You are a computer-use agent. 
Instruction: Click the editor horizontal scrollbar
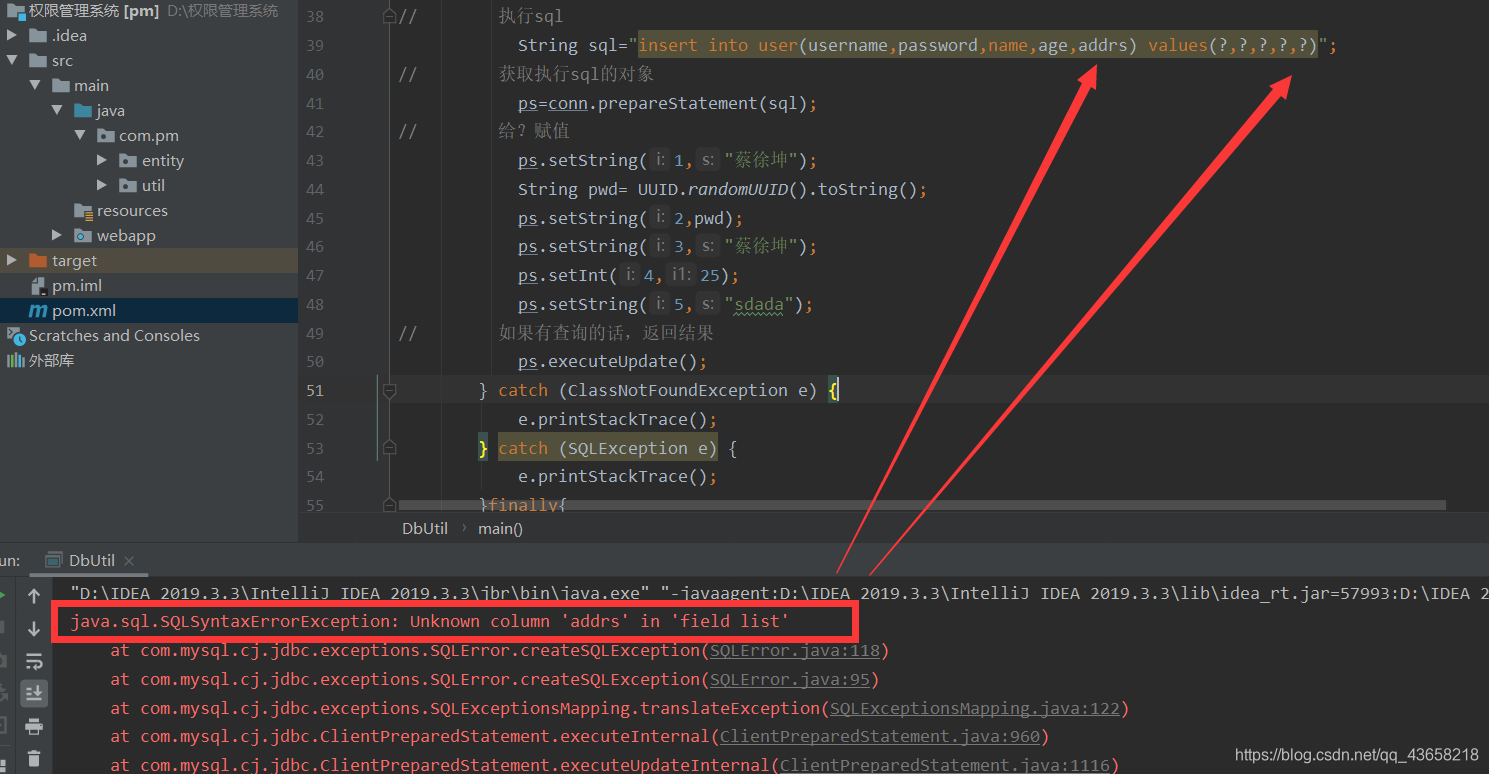point(921,505)
